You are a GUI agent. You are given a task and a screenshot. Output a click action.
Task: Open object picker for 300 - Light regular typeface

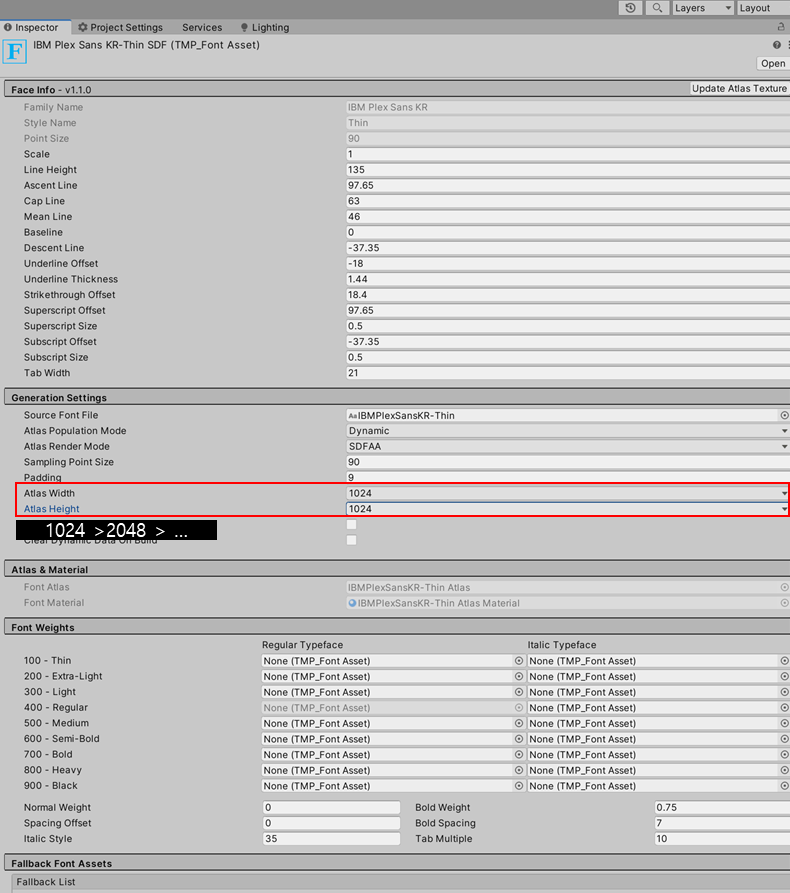[519, 692]
